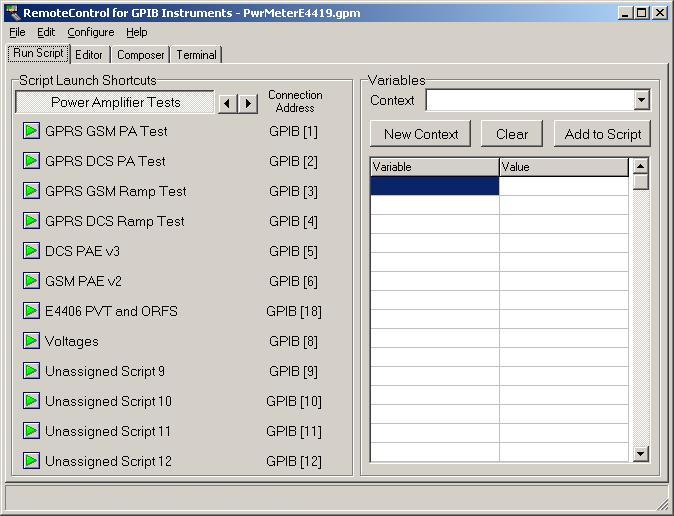Viewport: 674px width, 516px height.
Task: Run the GPRS GSM PA Test script
Action: (31, 131)
